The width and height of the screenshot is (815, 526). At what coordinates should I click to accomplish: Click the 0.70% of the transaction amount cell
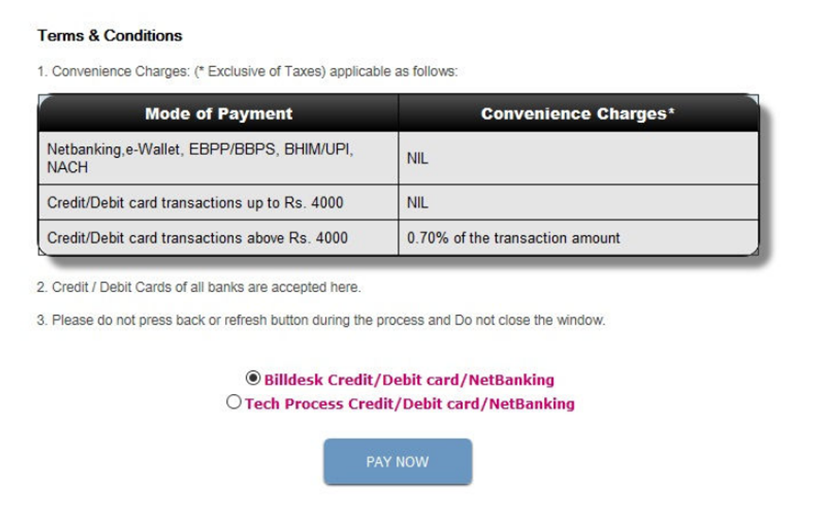click(513, 239)
